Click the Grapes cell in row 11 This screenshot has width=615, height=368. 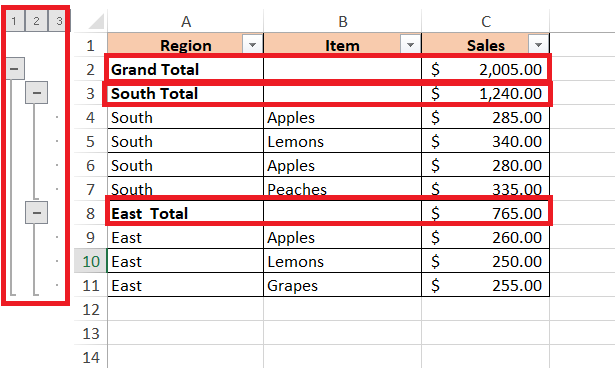(x=342, y=285)
